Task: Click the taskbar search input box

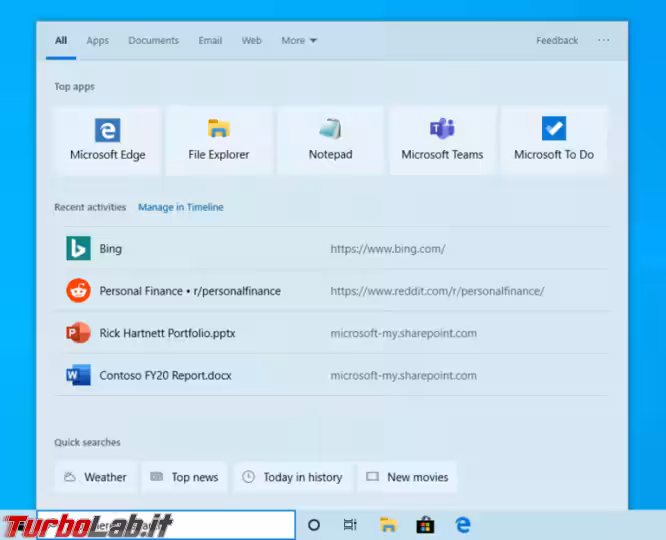Action: pos(166,525)
